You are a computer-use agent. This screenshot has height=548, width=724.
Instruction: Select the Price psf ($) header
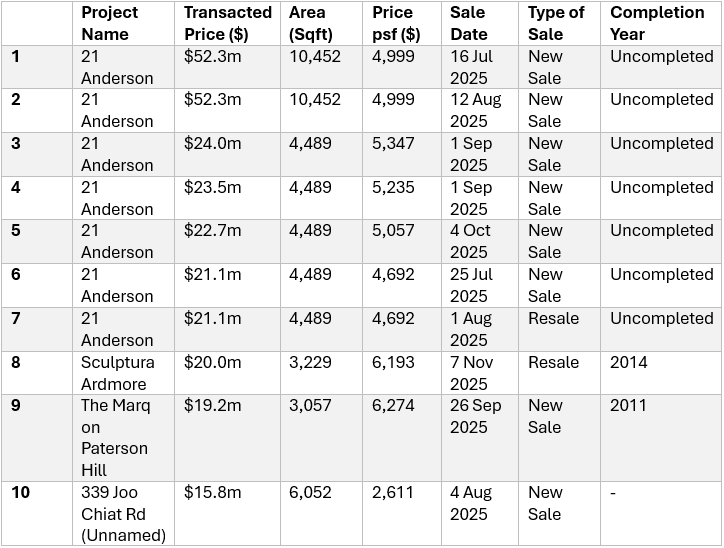pyautogui.click(x=396, y=23)
